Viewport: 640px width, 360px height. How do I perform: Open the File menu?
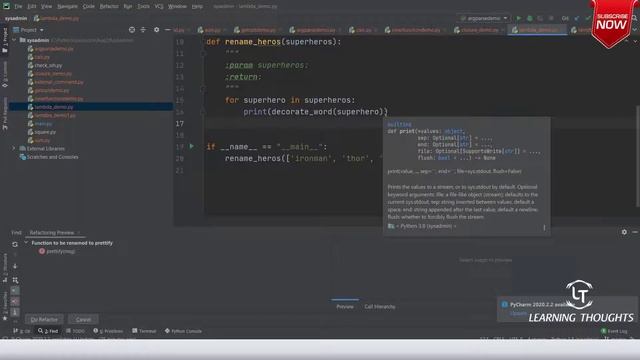pos(18,7)
